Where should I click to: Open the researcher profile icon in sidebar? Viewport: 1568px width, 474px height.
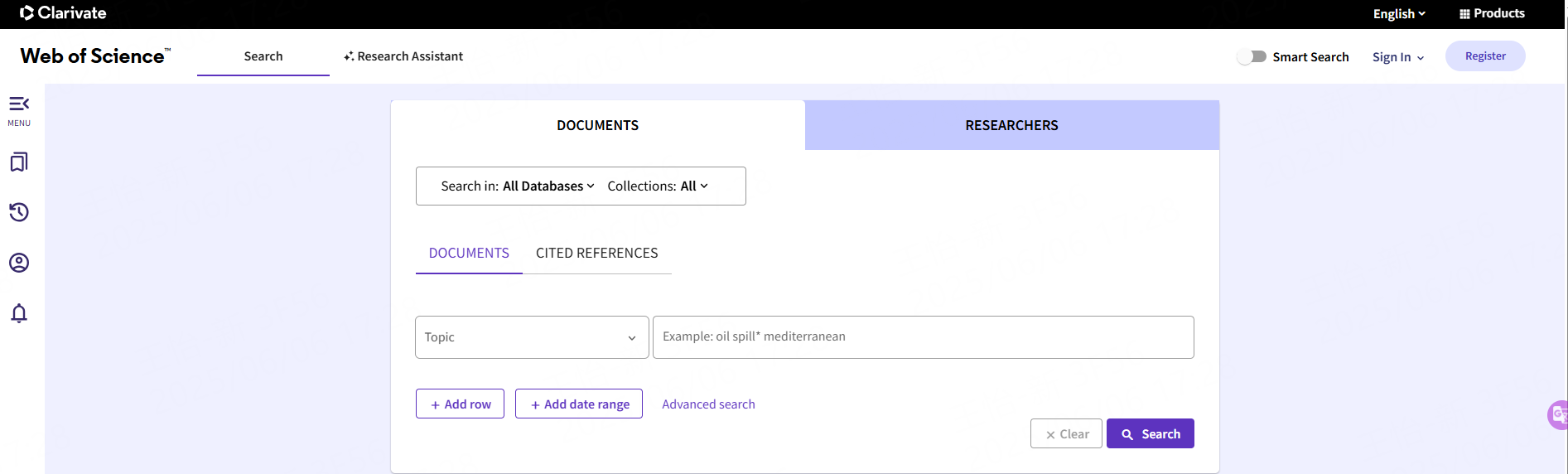[19, 263]
